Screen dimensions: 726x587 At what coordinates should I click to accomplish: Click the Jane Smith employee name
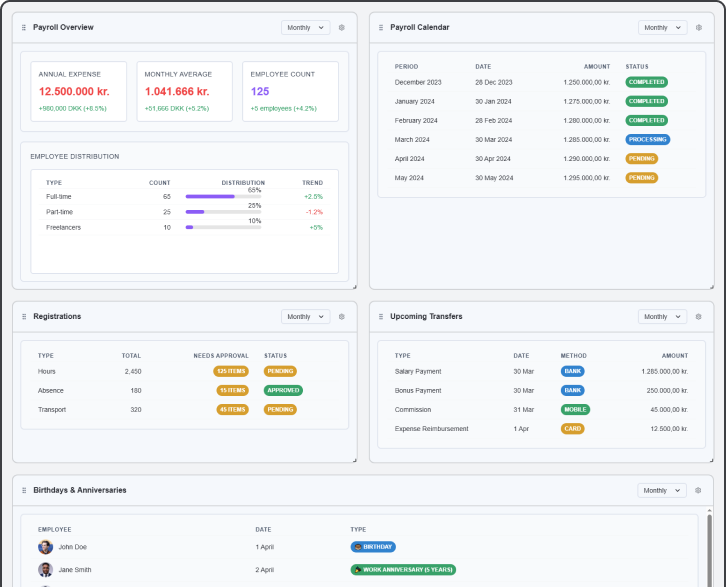click(75, 570)
